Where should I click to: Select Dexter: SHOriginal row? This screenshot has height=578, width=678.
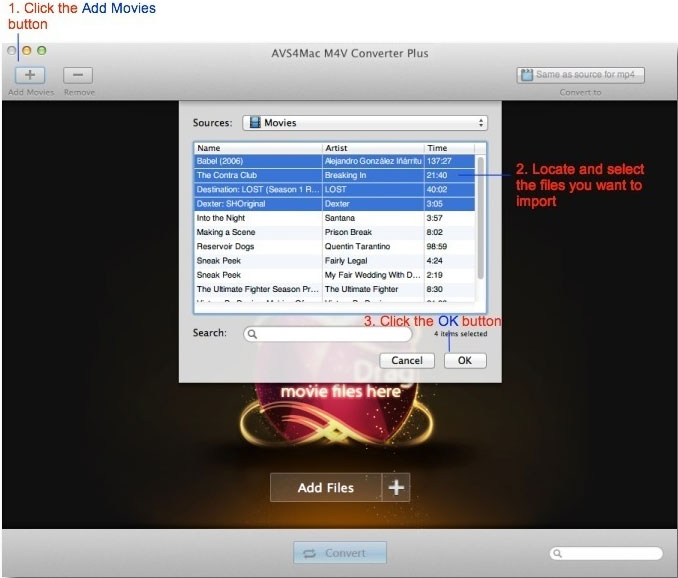coord(335,204)
